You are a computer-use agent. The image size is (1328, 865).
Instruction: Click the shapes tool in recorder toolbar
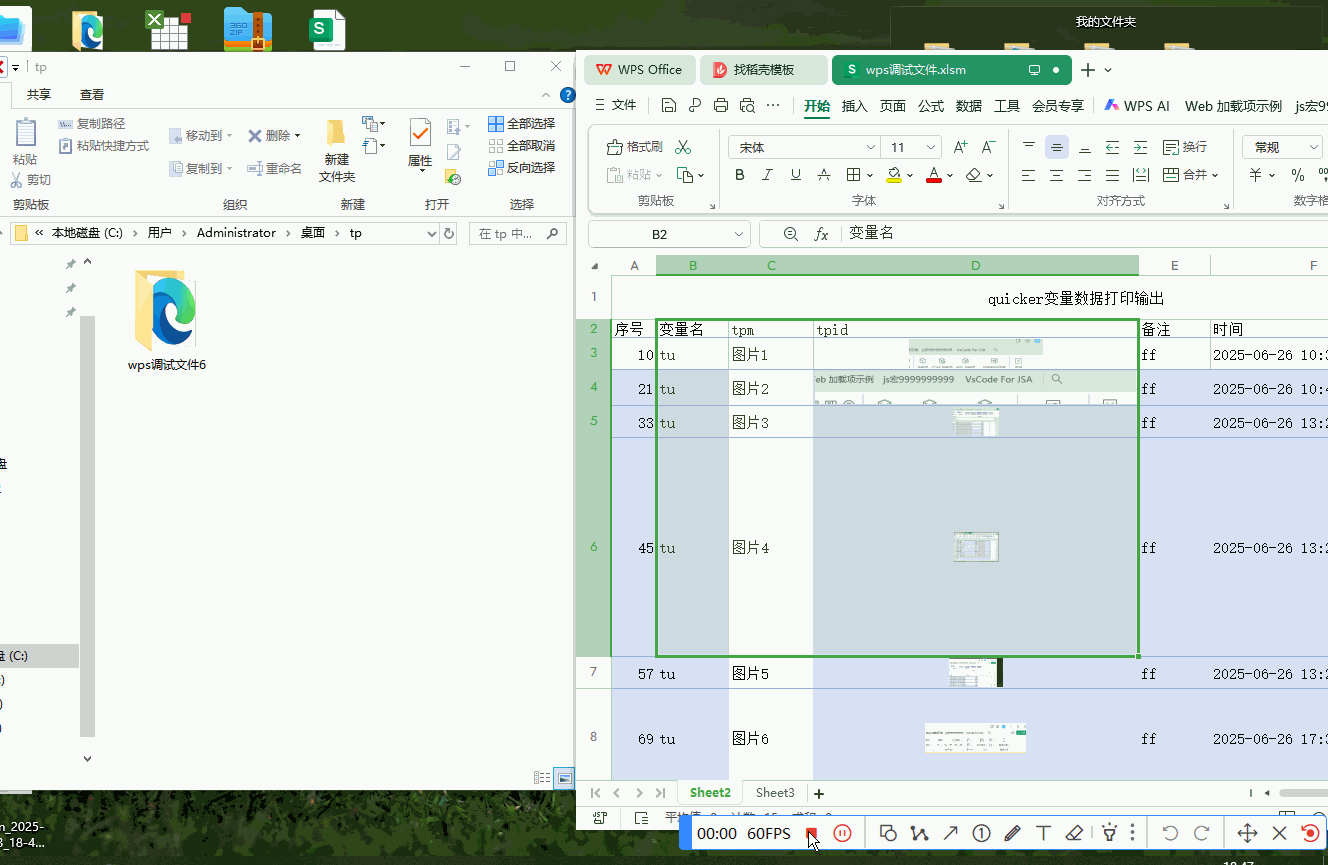coord(888,833)
